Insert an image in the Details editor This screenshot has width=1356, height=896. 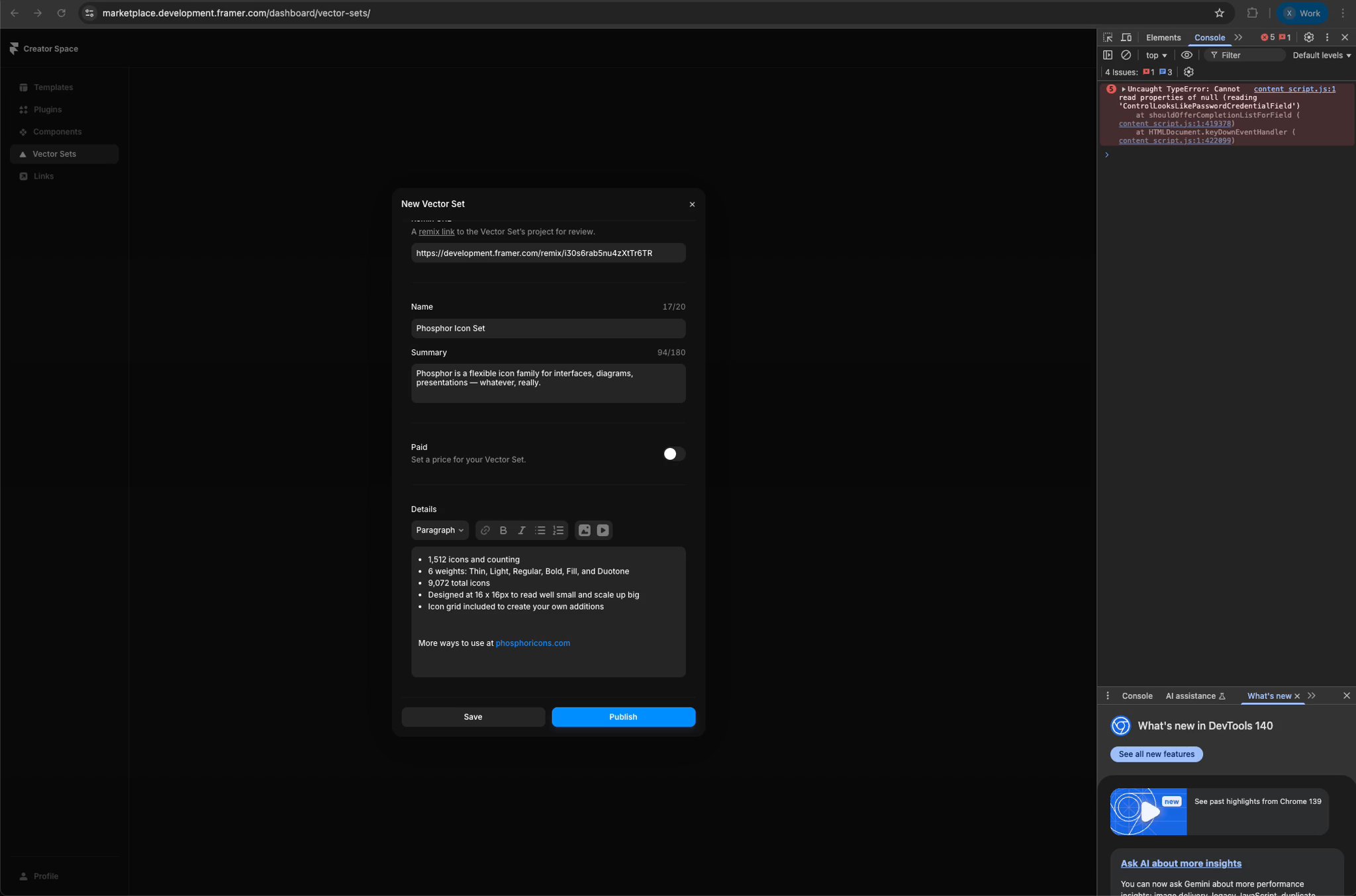click(x=584, y=530)
